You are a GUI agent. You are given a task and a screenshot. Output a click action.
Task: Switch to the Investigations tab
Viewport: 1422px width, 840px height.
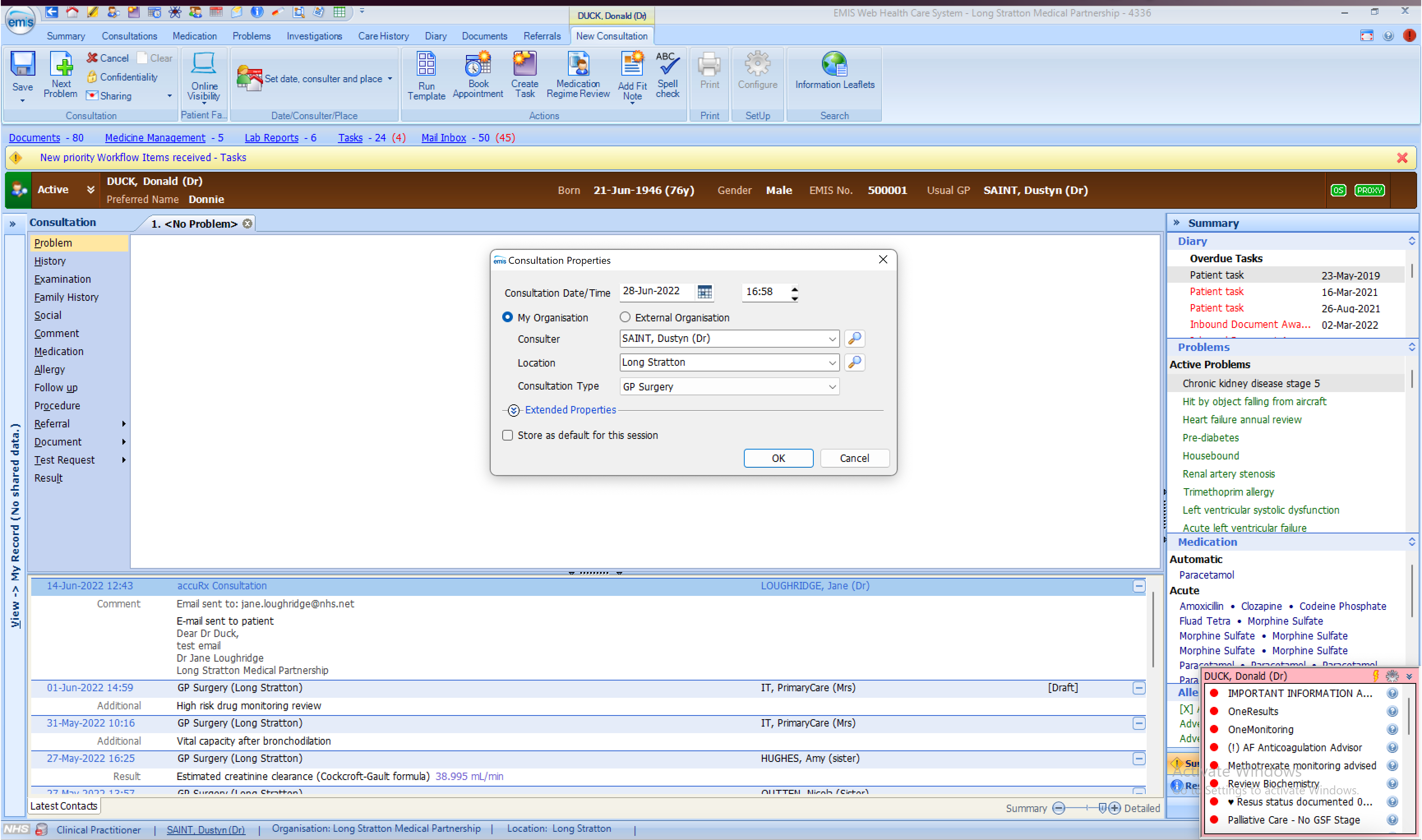pos(314,36)
